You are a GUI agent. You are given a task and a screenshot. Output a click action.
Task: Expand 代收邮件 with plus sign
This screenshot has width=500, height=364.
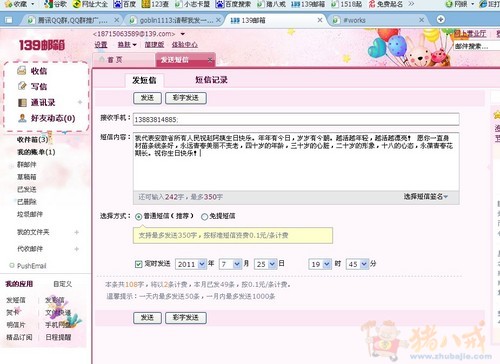tap(77, 249)
